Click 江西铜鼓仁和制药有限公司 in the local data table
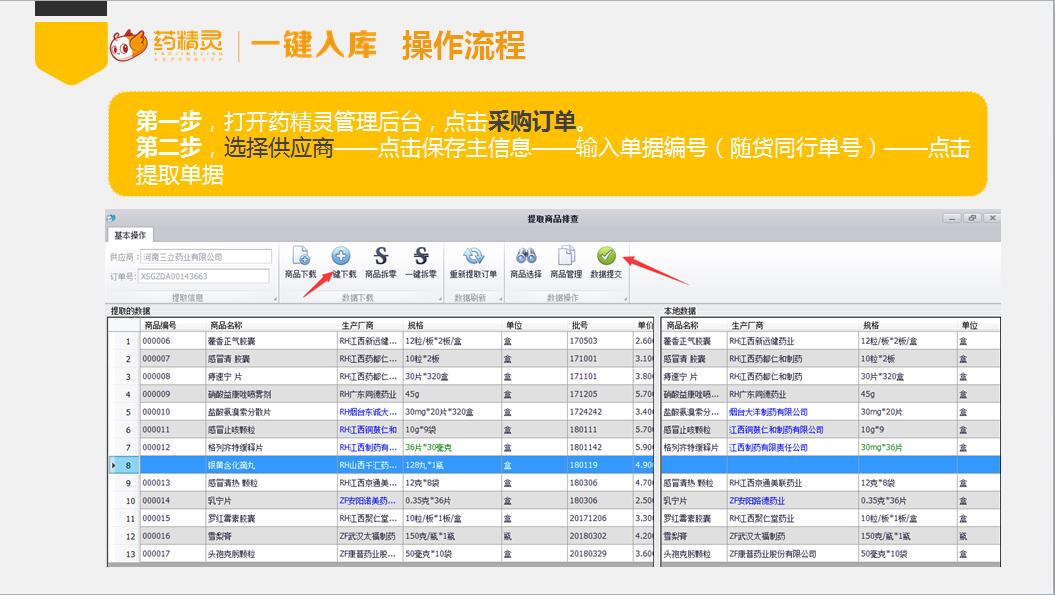 tap(776, 429)
